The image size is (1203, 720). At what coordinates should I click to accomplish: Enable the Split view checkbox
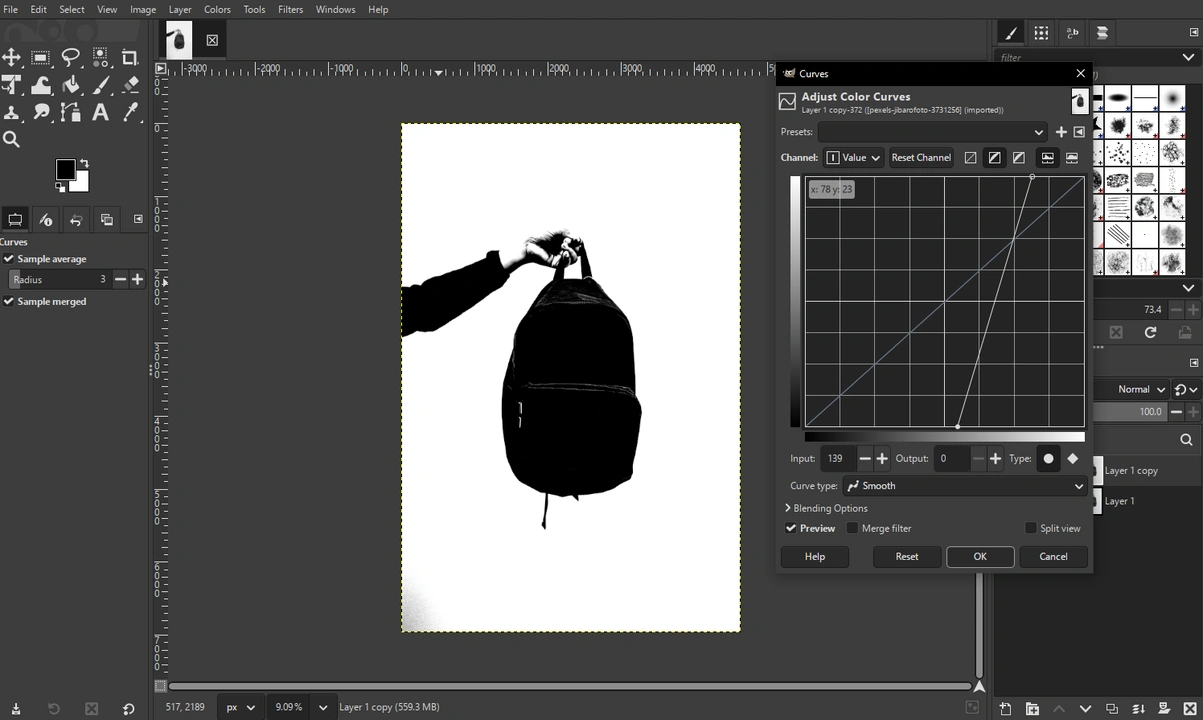pos(1030,528)
